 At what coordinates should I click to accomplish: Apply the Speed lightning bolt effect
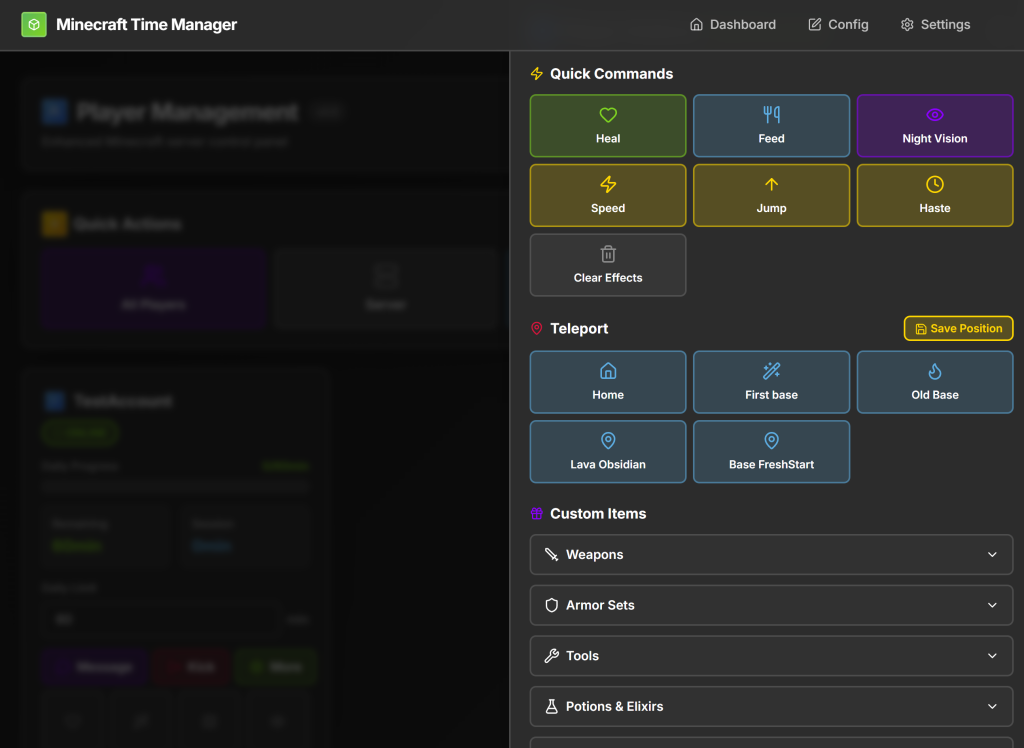[607, 184]
